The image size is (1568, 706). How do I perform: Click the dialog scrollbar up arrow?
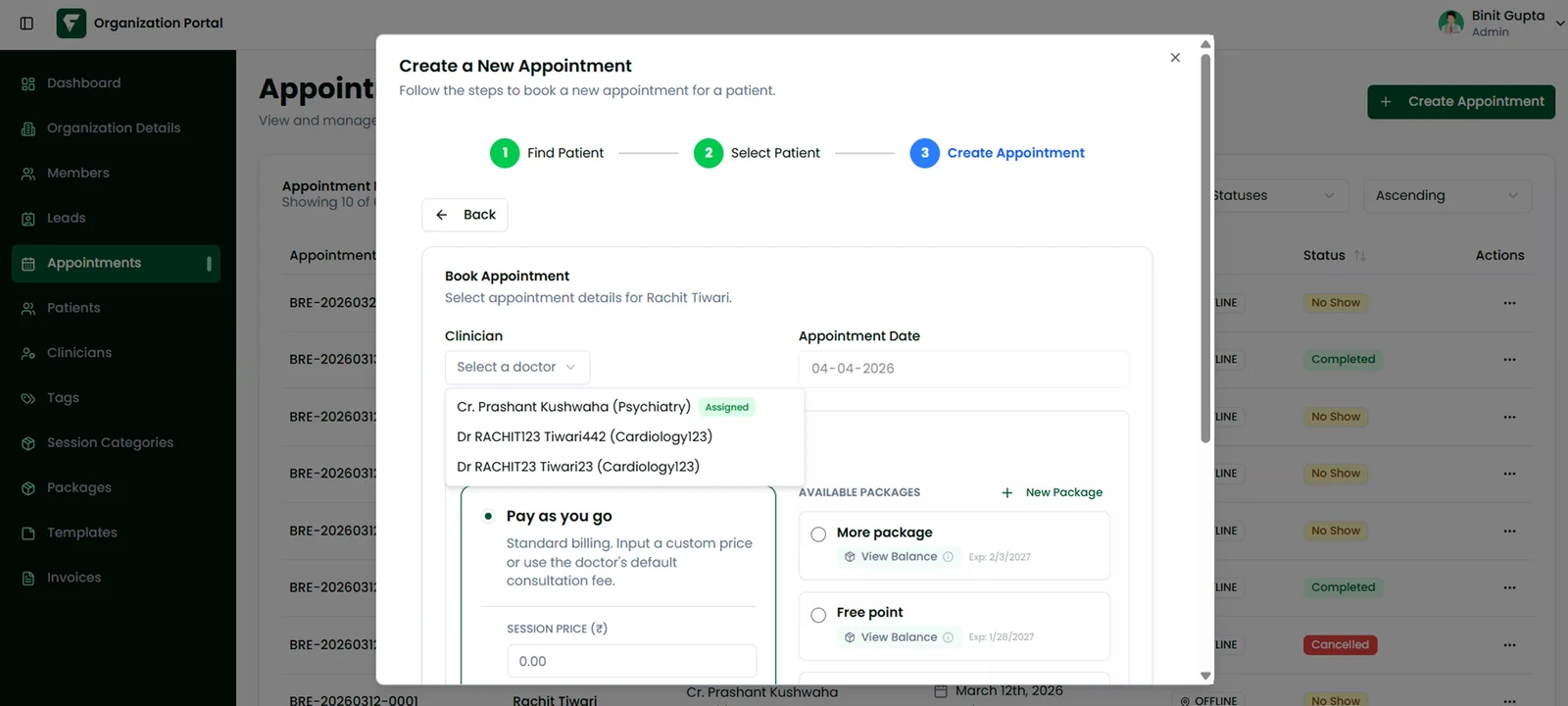(1205, 44)
